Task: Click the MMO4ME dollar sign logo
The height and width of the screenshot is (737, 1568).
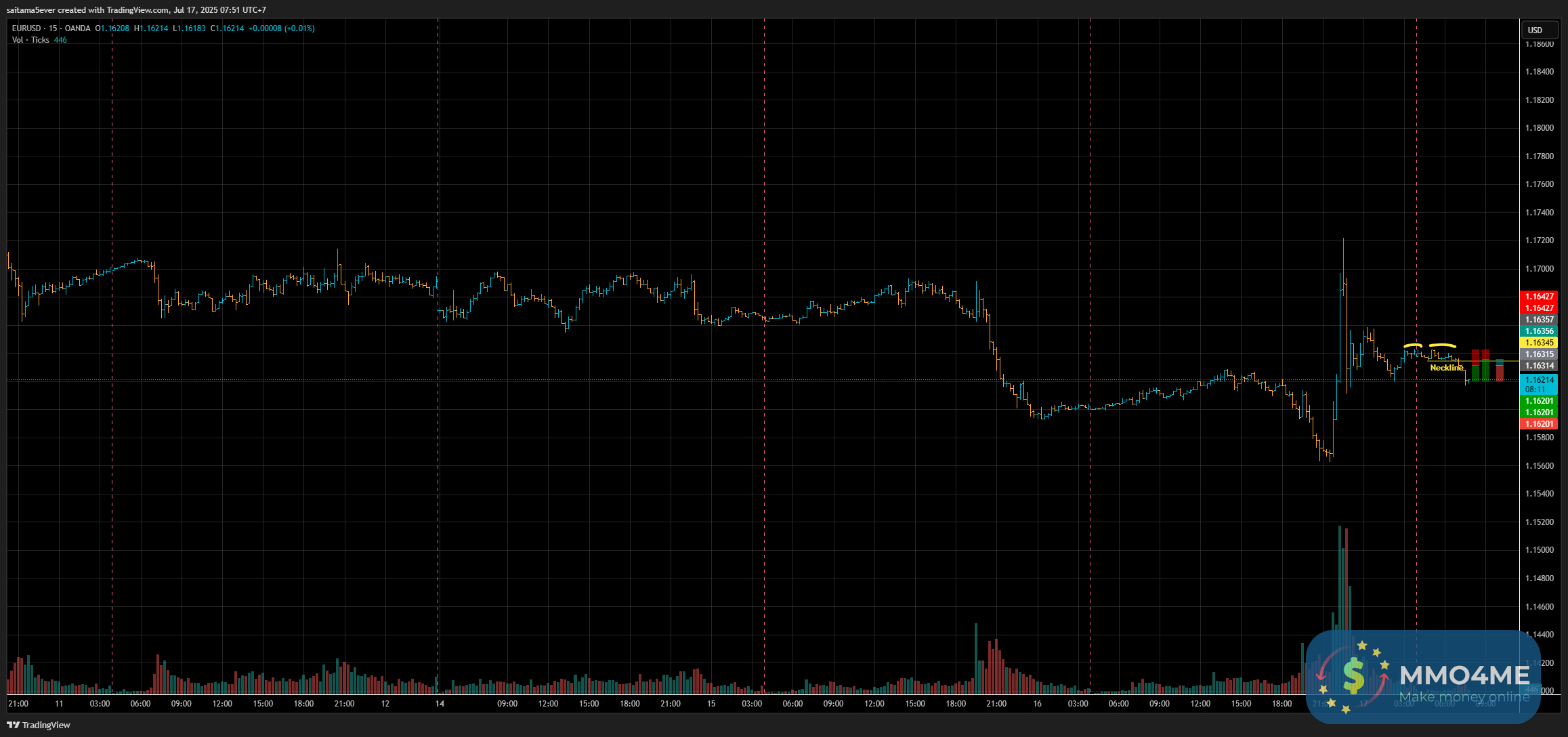Action: pyautogui.click(x=1353, y=676)
